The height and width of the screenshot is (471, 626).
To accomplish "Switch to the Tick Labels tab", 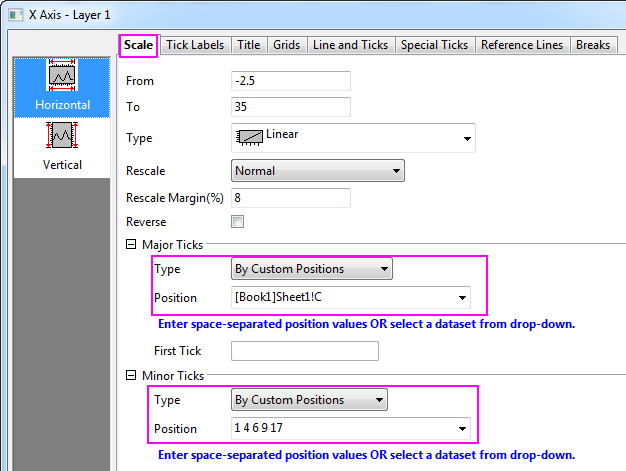I will [x=194, y=45].
